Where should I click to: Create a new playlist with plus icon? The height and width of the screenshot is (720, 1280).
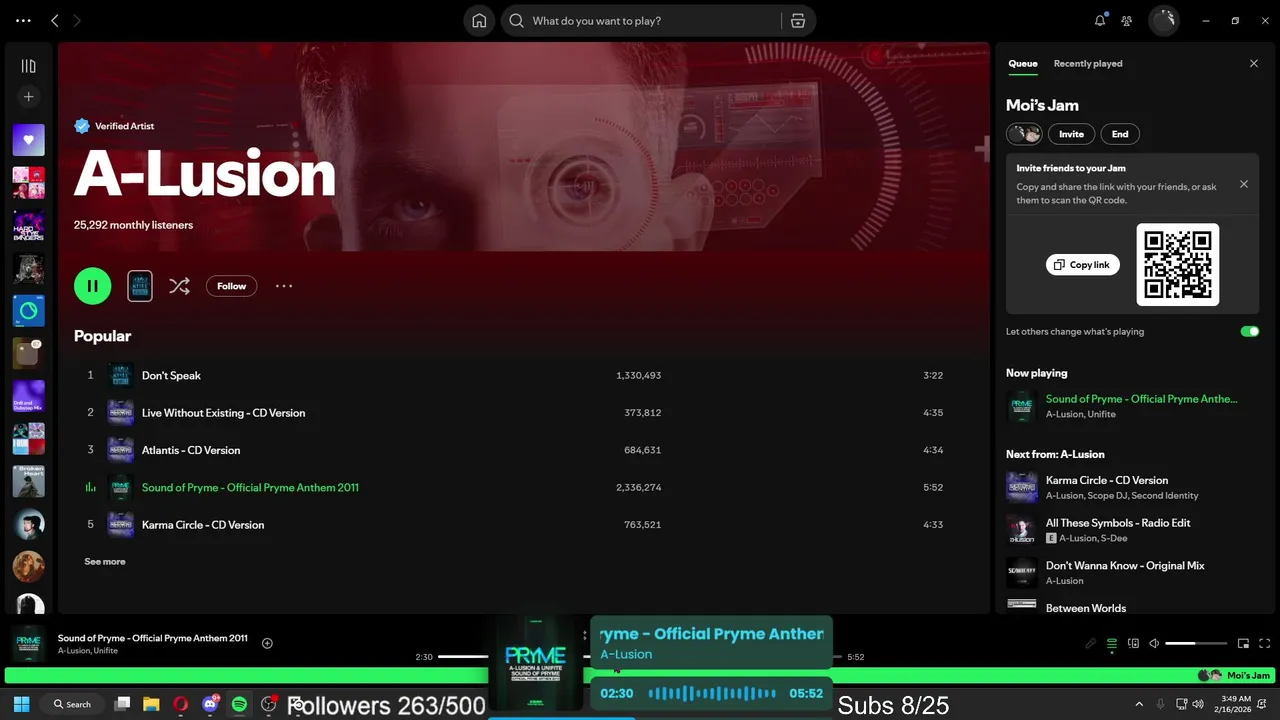coord(28,97)
